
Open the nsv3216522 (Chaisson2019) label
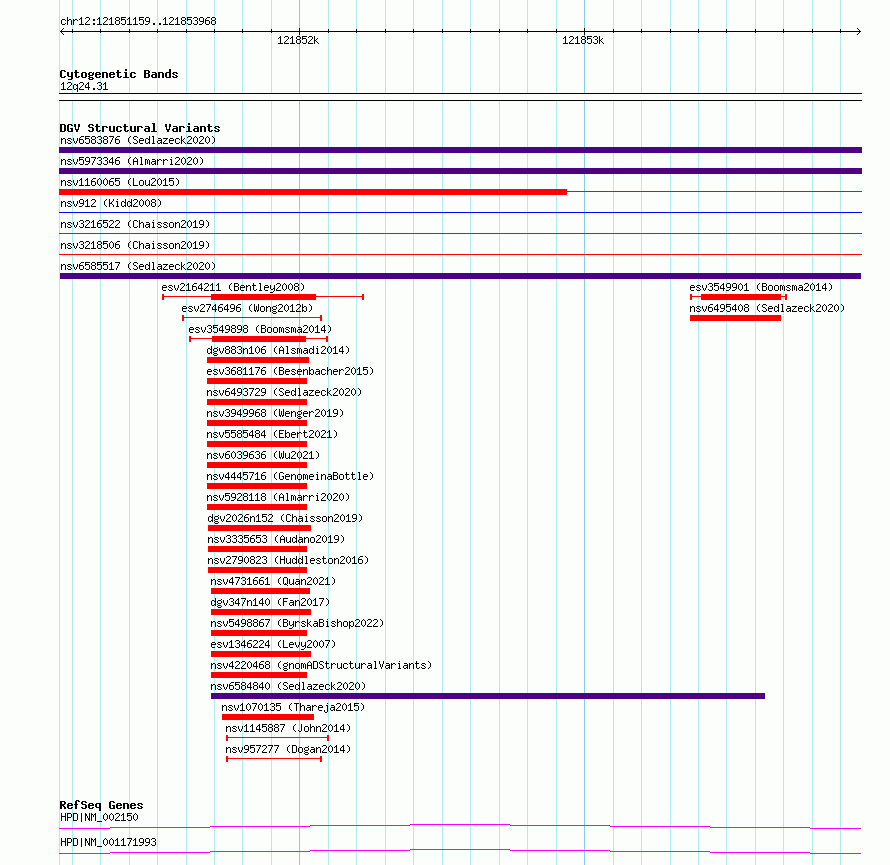pyautogui.click(x=135, y=224)
